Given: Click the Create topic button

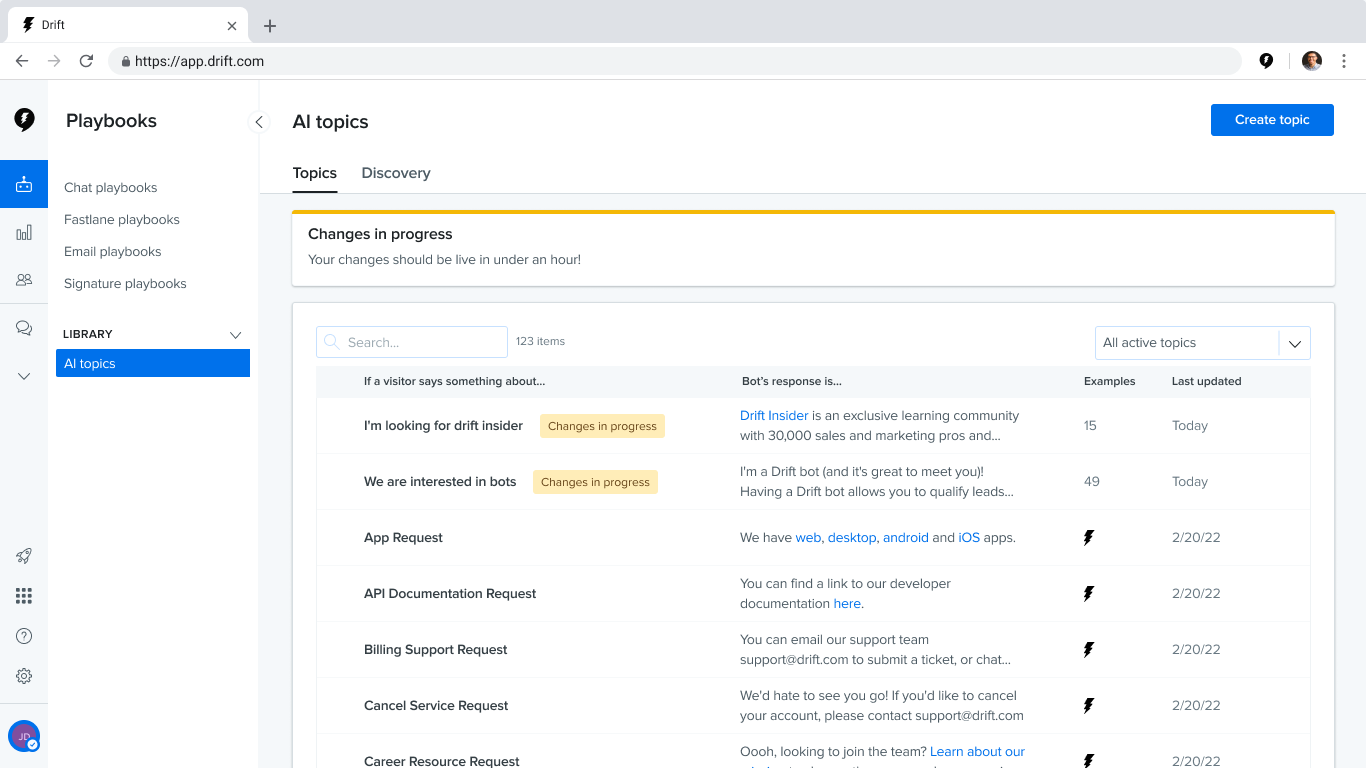Looking at the screenshot, I should pyautogui.click(x=1272, y=120).
